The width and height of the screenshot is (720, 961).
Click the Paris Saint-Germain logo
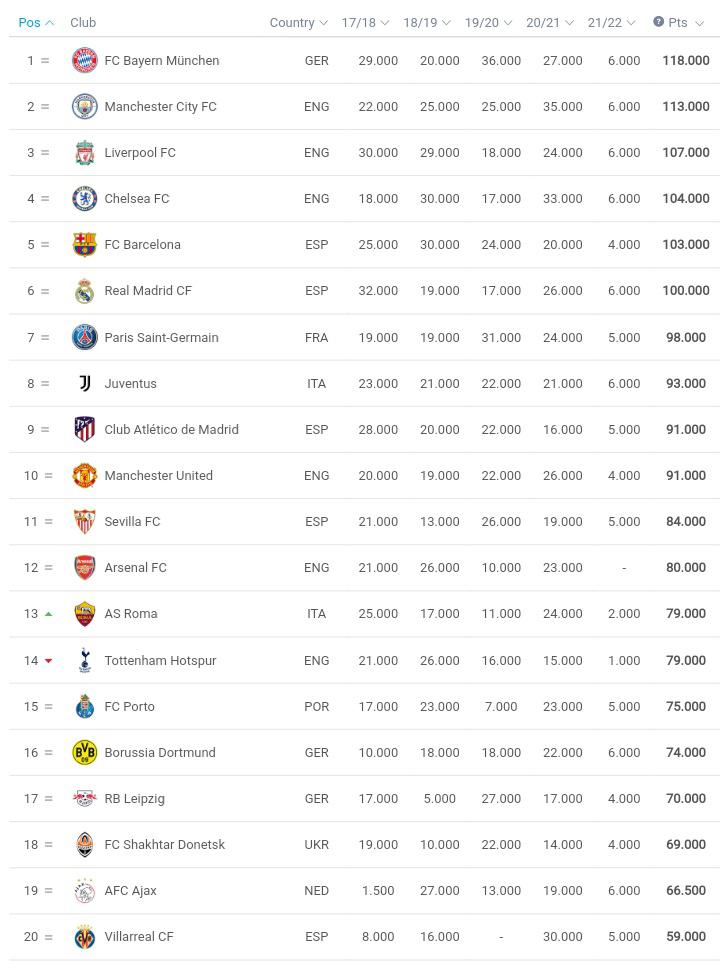click(x=85, y=337)
